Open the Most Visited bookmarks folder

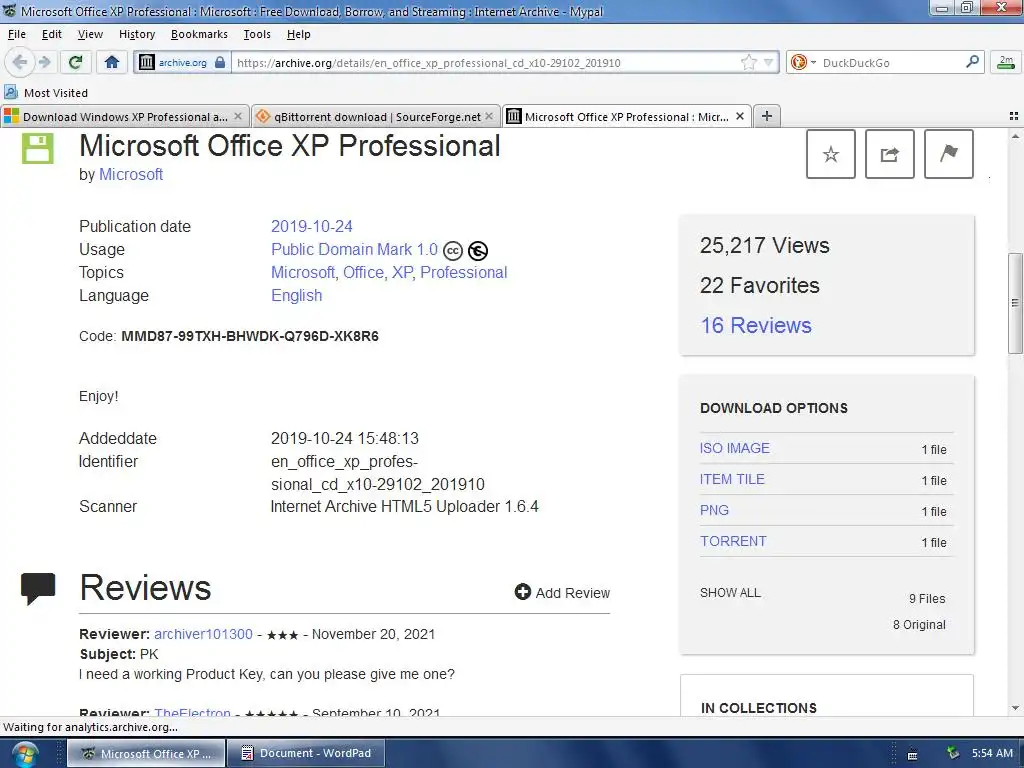tap(46, 93)
